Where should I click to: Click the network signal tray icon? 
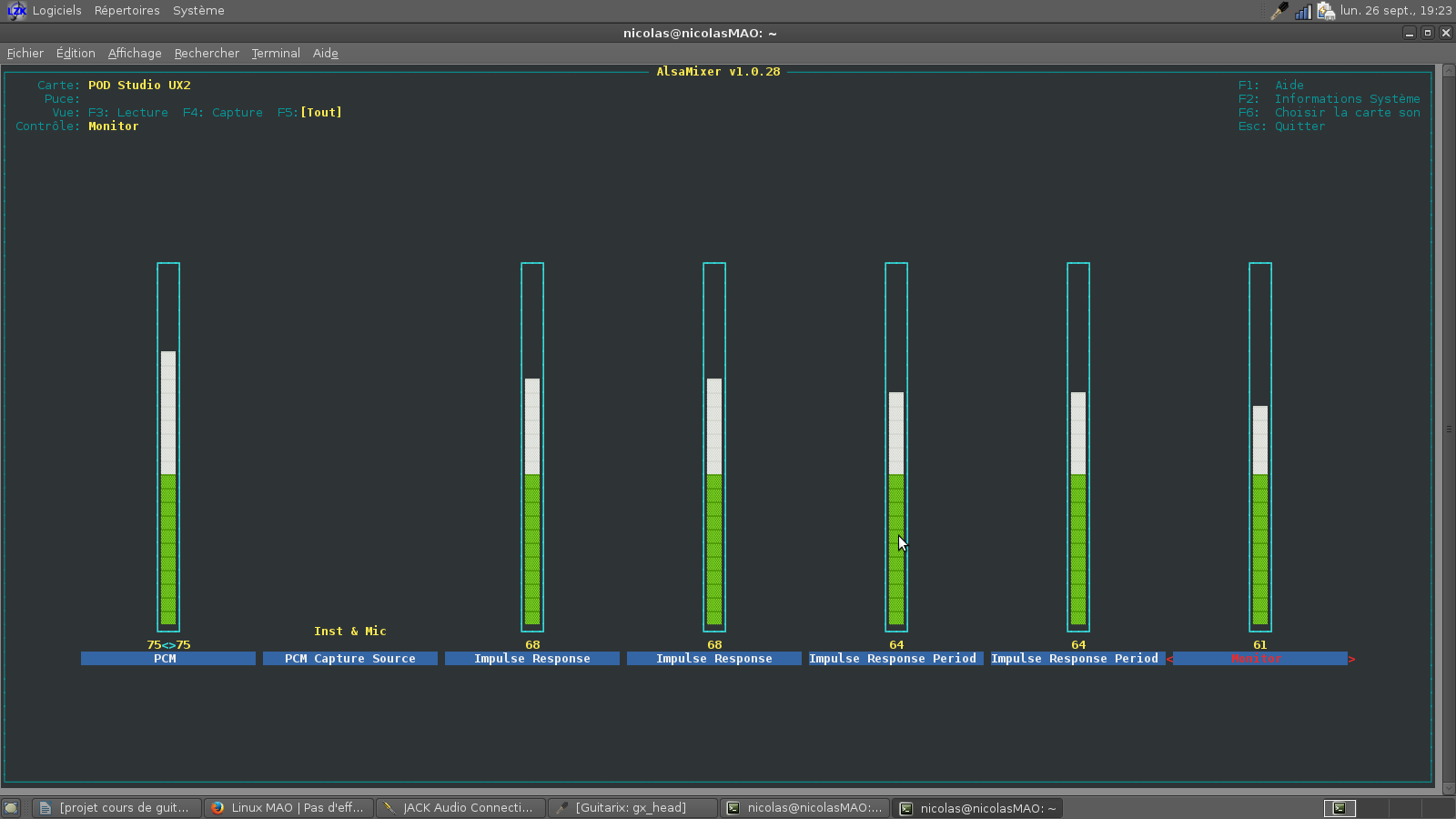tap(1303, 11)
